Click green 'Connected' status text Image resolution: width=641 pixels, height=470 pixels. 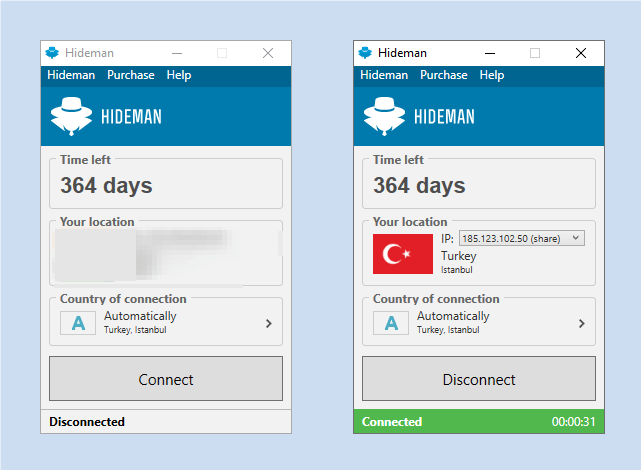point(392,422)
